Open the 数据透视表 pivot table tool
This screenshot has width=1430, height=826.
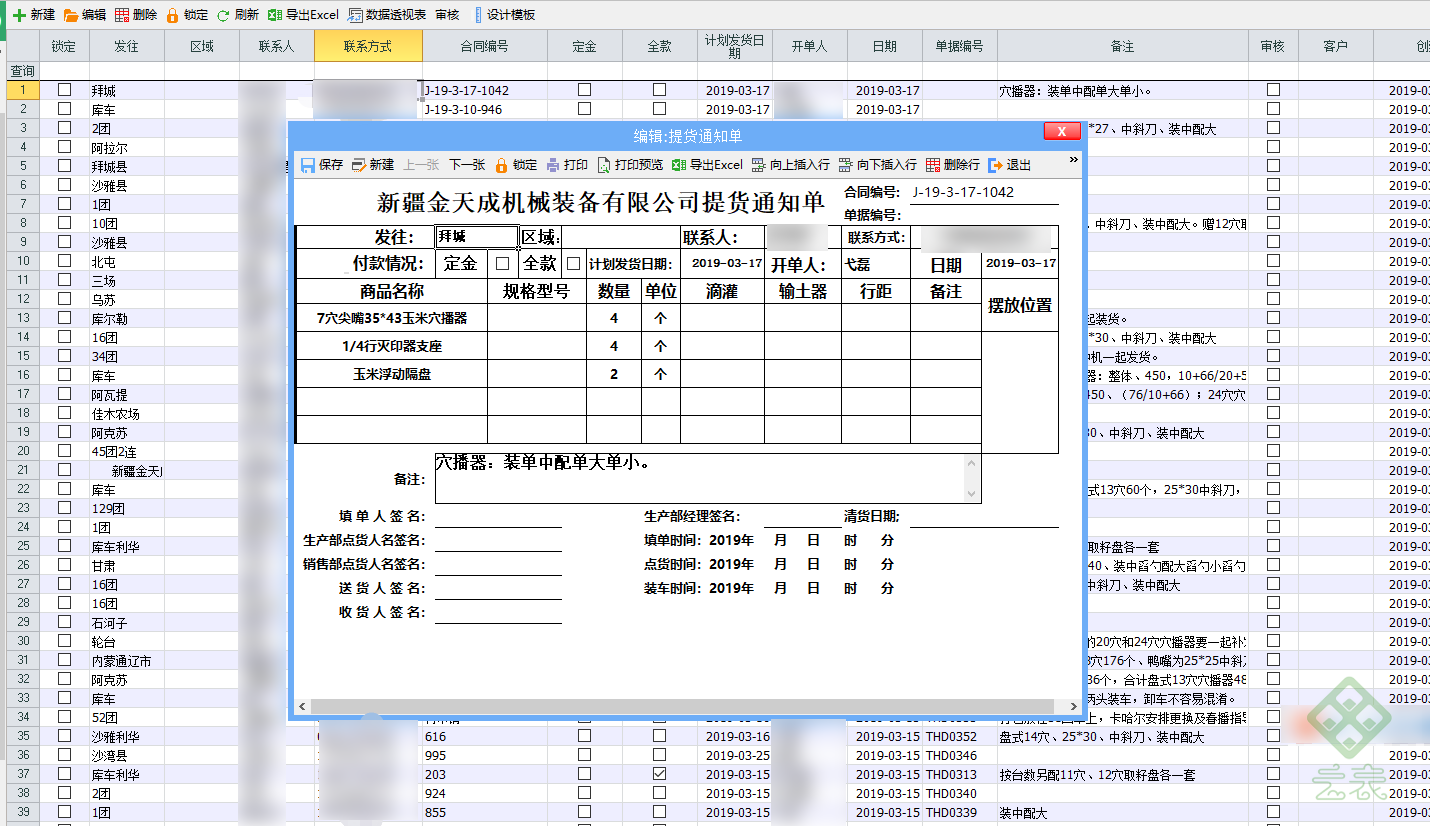click(387, 15)
